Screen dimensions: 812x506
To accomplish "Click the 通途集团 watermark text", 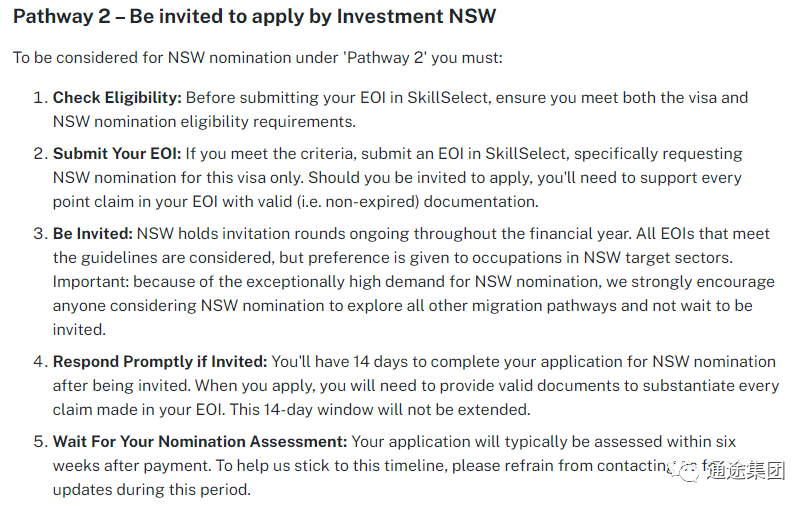I will (x=746, y=471).
